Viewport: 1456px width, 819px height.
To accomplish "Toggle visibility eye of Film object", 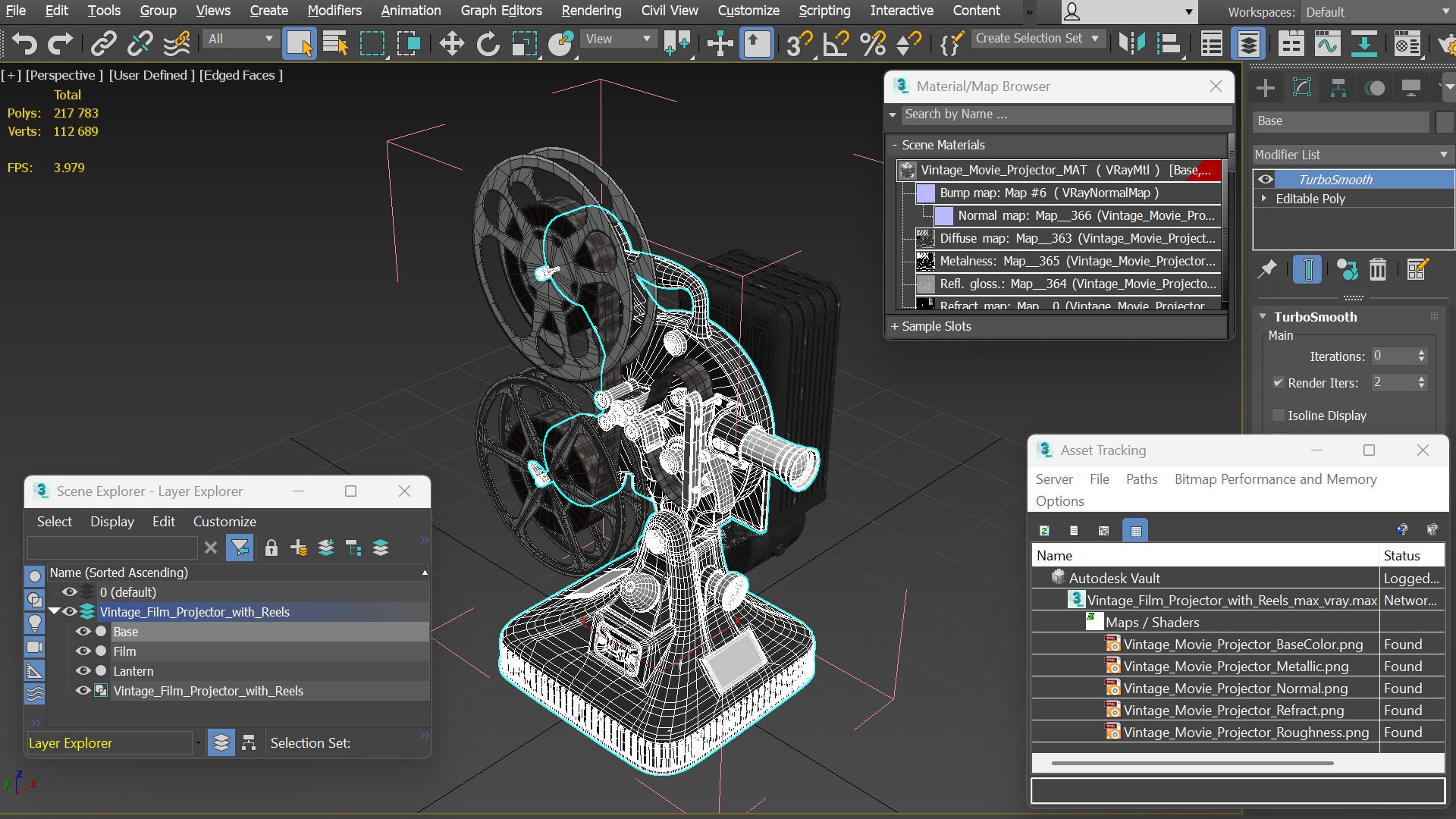I will [83, 651].
